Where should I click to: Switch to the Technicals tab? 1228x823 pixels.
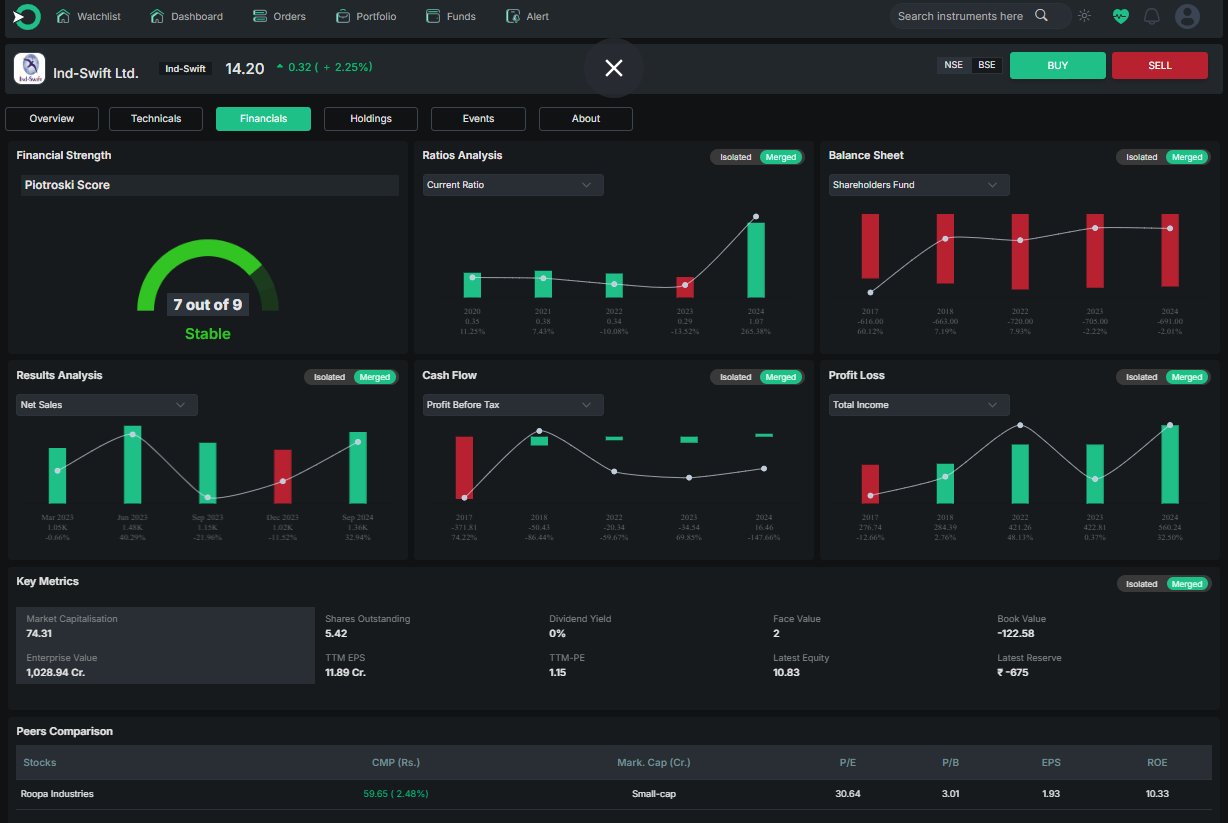click(156, 119)
